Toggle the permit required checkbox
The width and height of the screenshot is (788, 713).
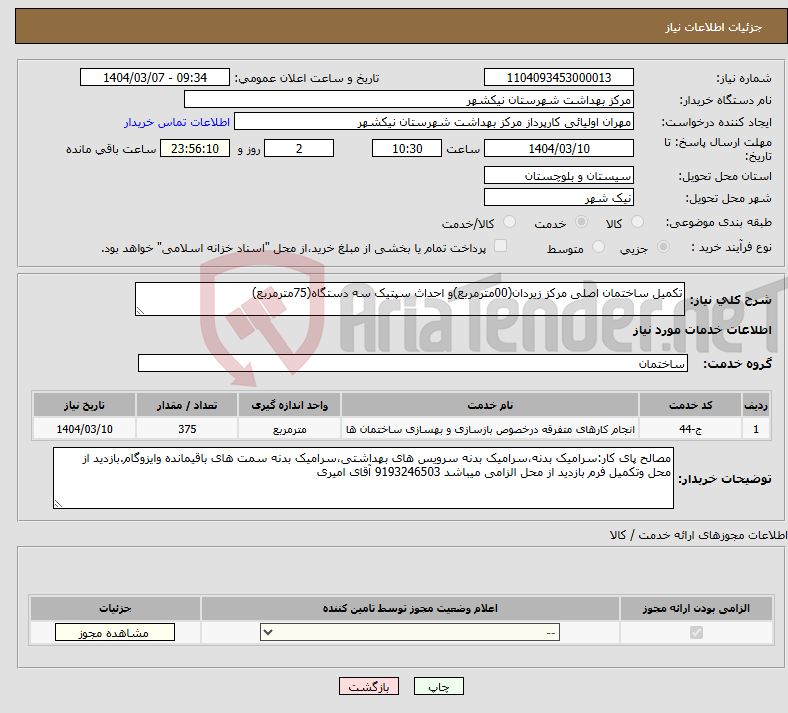tap(696, 632)
